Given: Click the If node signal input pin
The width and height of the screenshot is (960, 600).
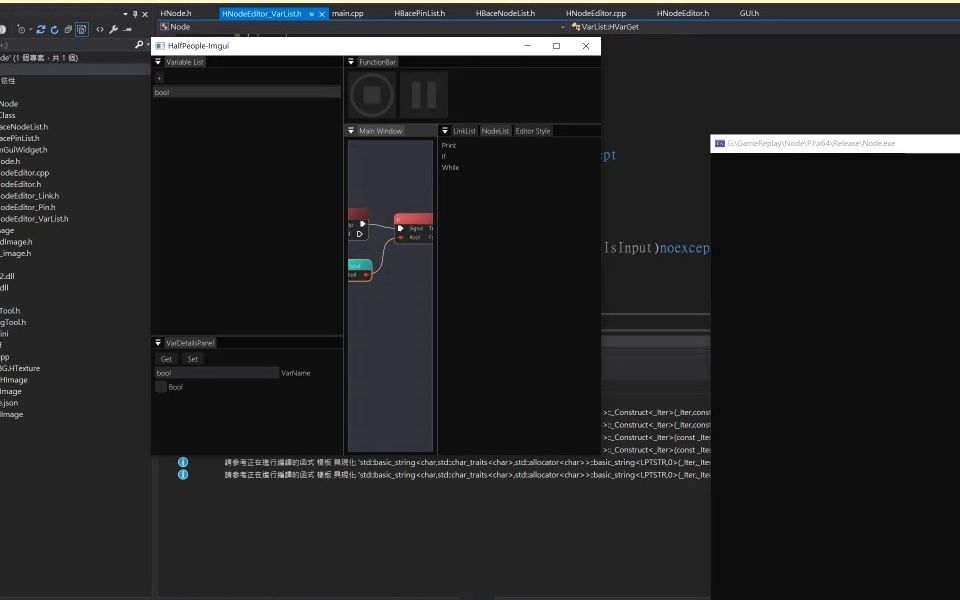Looking at the screenshot, I should point(400,228).
